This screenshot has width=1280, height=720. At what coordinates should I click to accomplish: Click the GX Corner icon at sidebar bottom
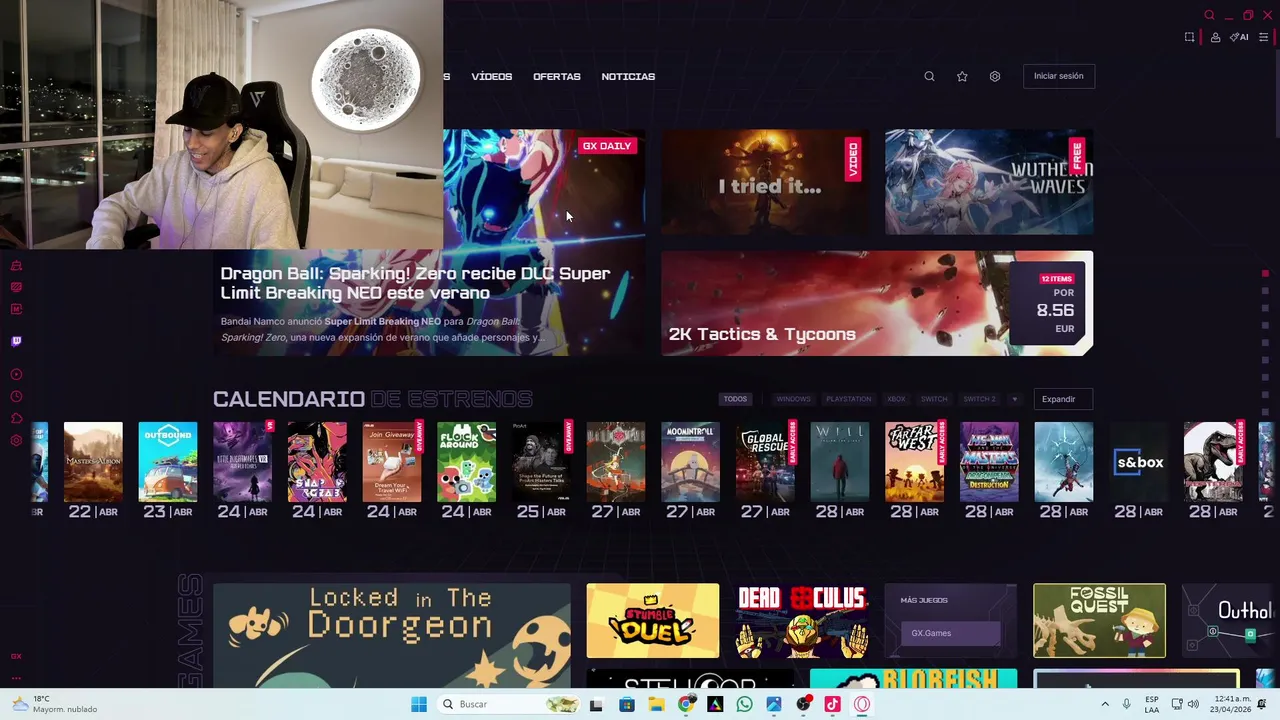(x=16, y=656)
